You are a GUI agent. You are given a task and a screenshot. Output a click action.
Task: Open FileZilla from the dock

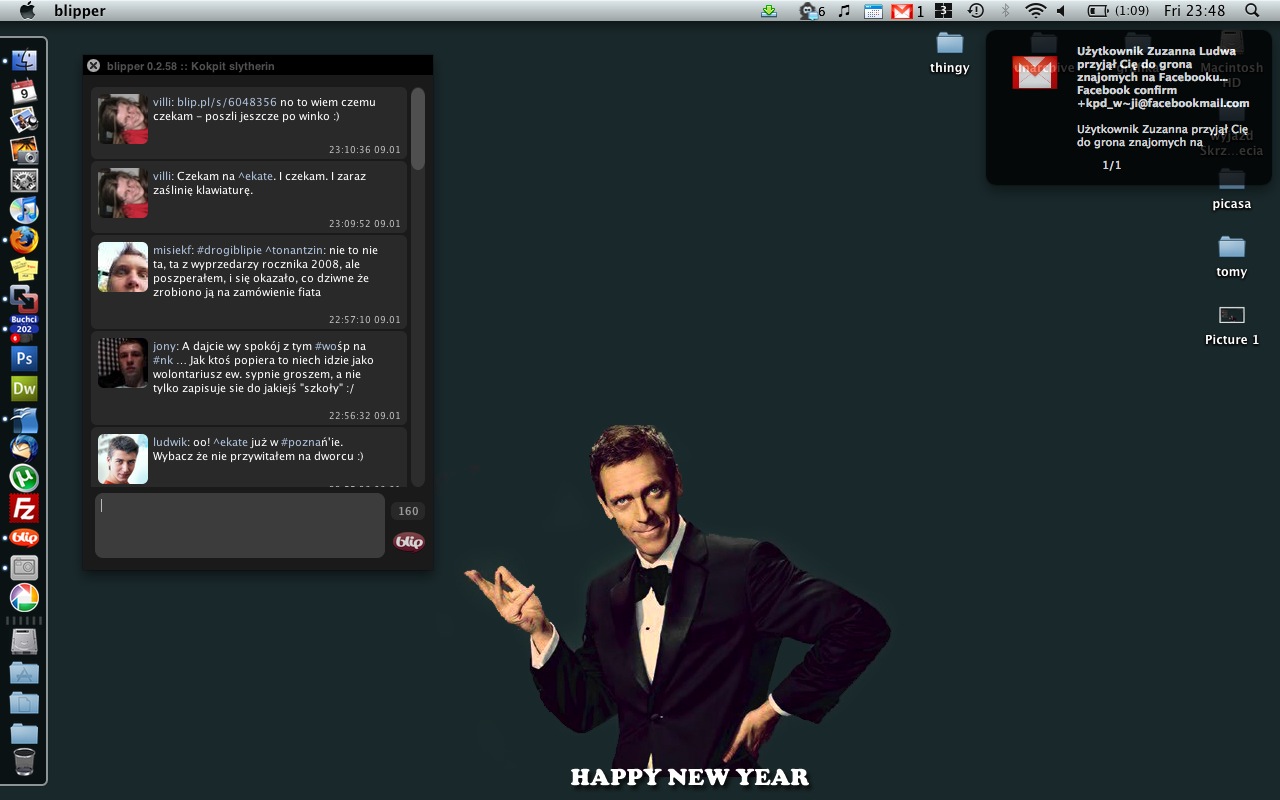pyautogui.click(x=24, y=508)
